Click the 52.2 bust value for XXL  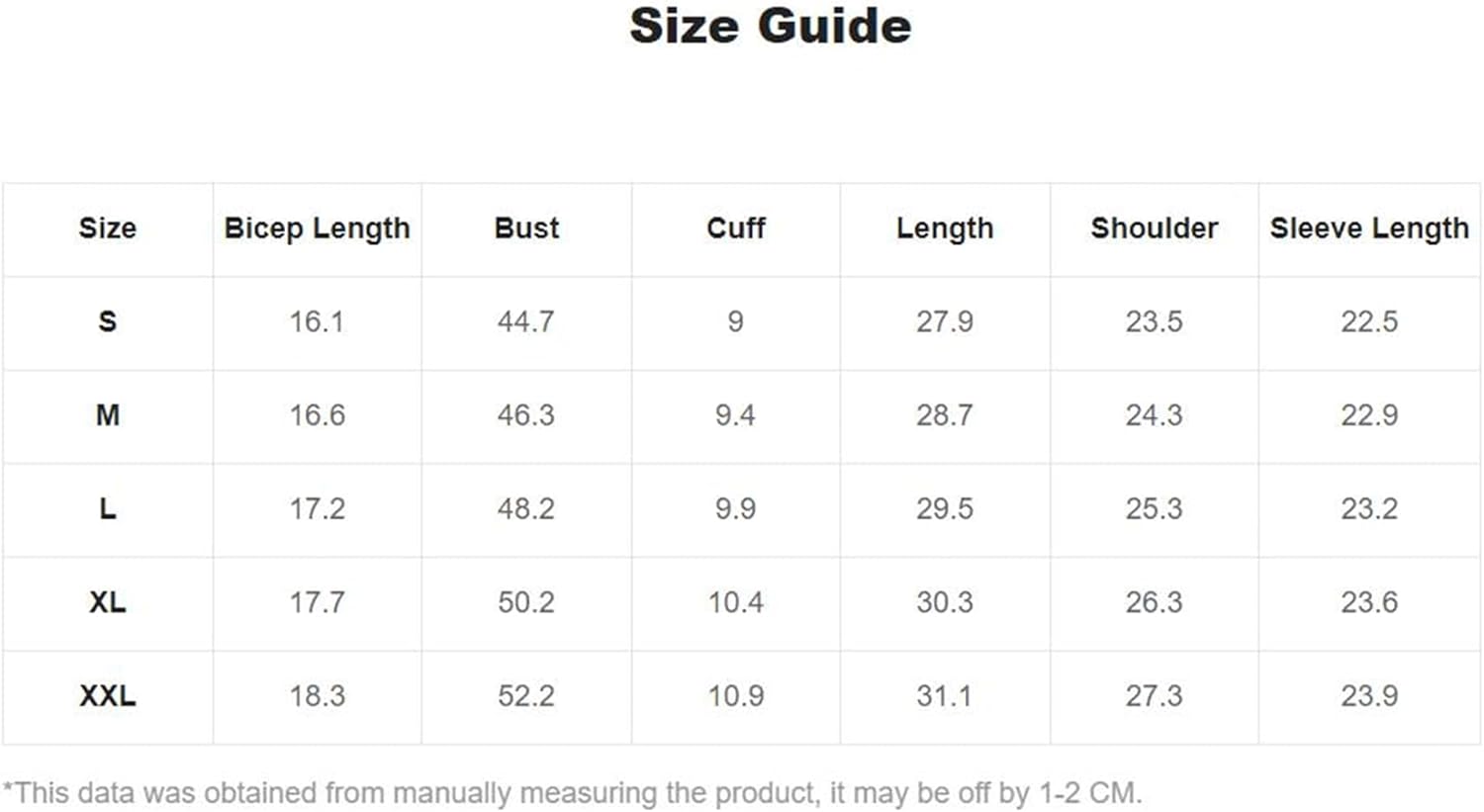pyautogui.click(x=525, y=695)
